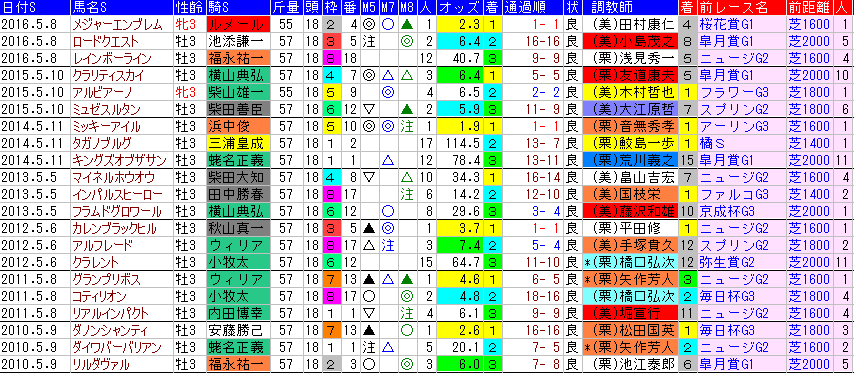Click jockey ルメール cell
The height and width of the screenshot is (373, 854).
238,25
